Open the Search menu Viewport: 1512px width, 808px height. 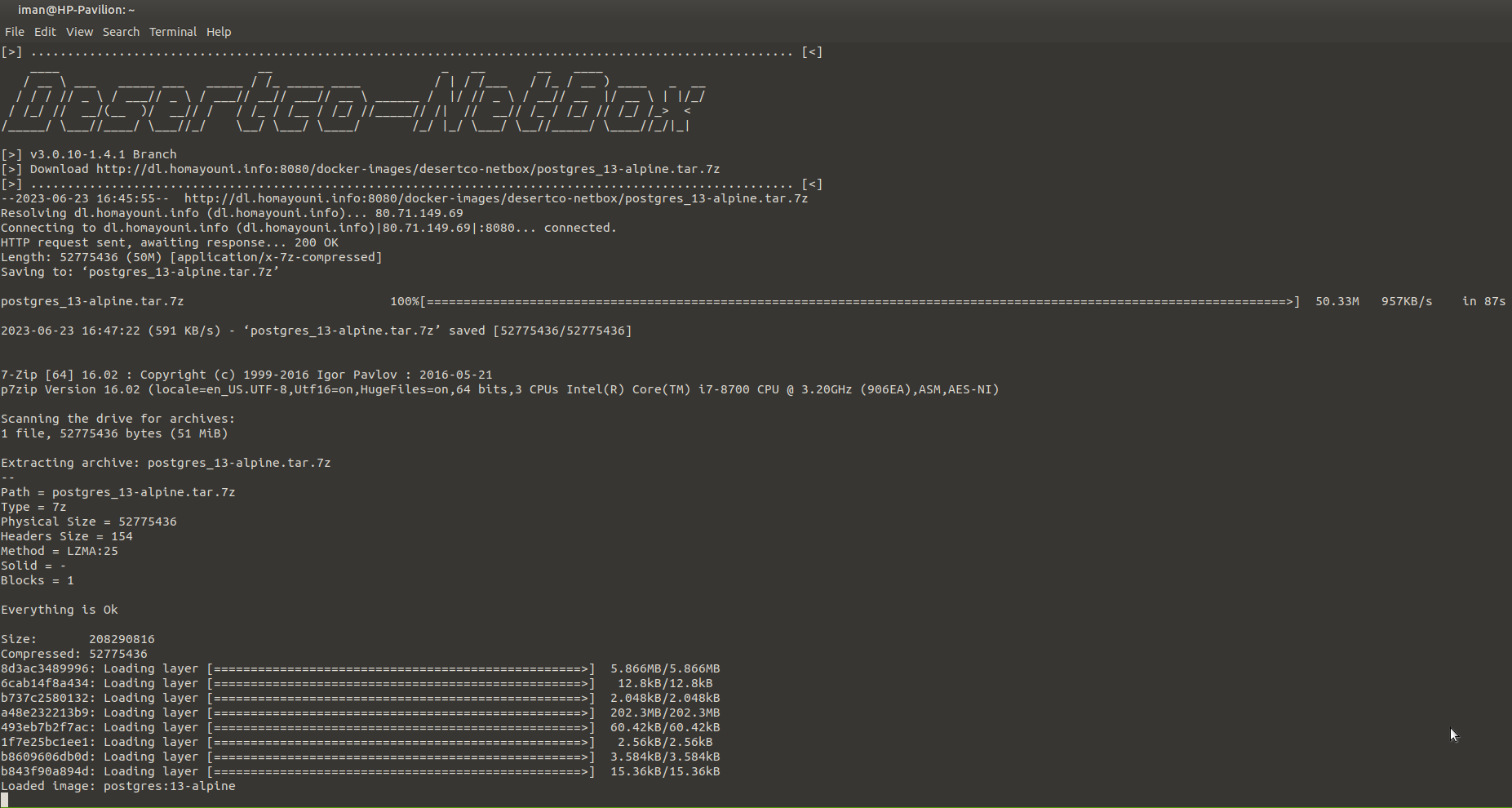pyautogui.click(x=121, y=32)
